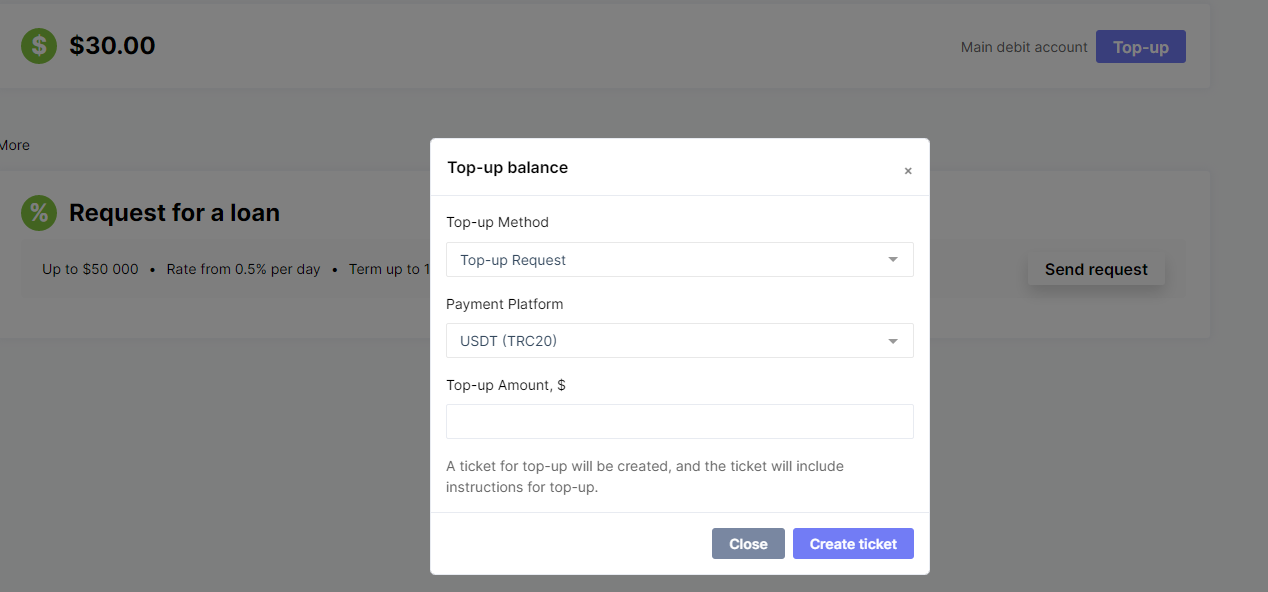Image resolution: width=1268 pixels, height=592 pixels.
Task: Click the green percent loan icon
Action: 39,213
